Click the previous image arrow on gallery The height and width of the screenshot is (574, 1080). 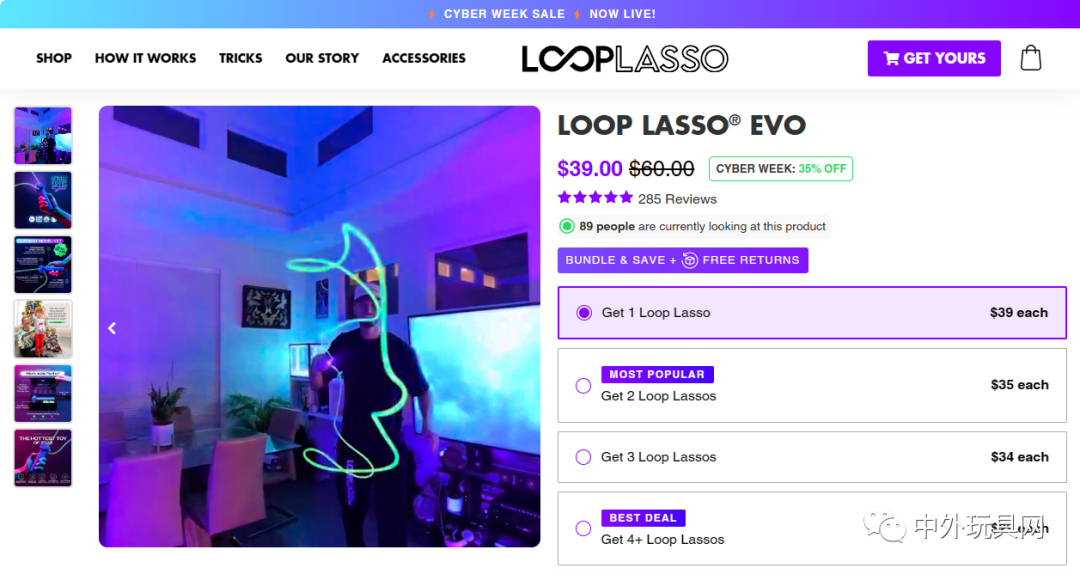point(112,329)
